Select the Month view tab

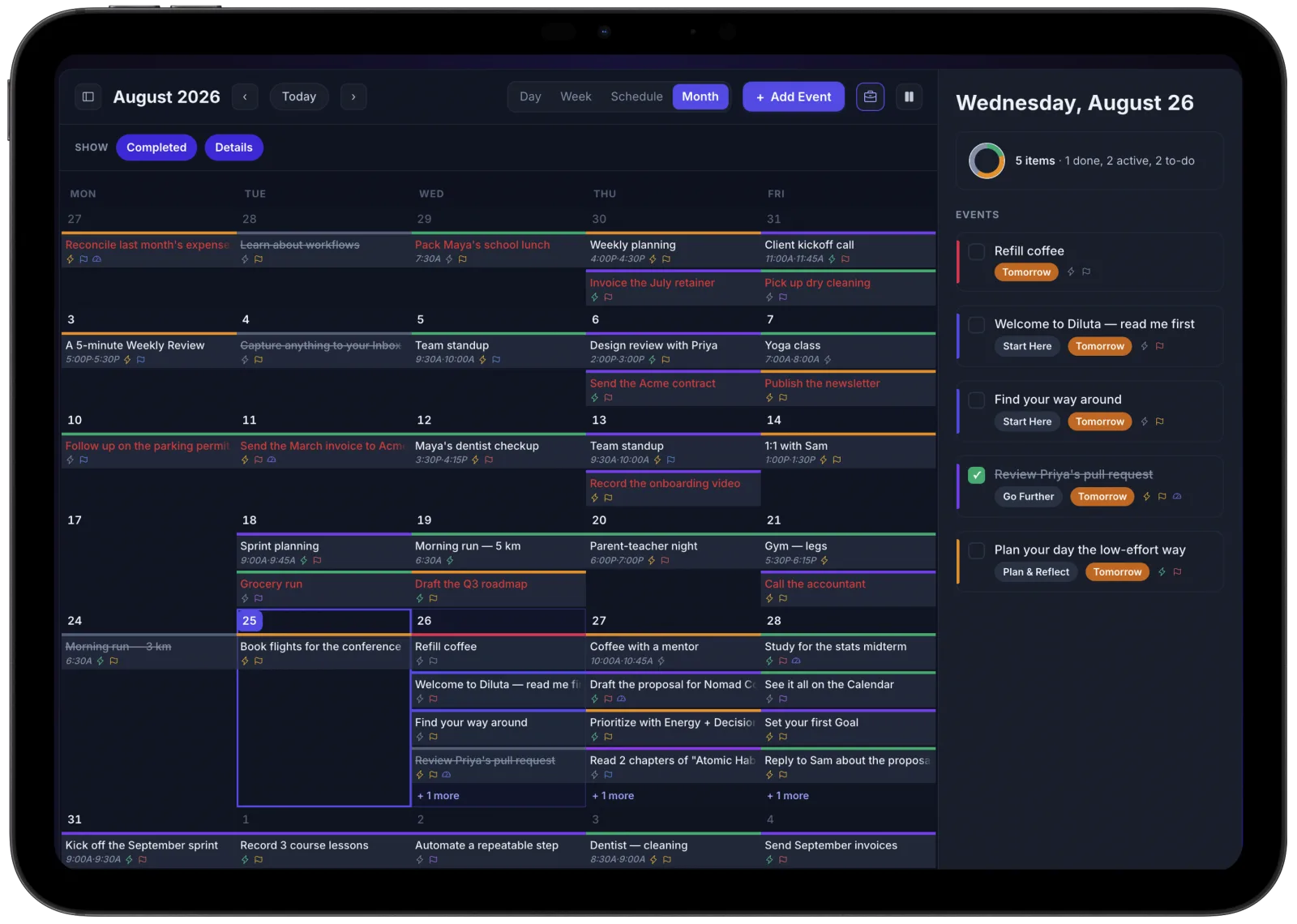(x=700, y=96)
